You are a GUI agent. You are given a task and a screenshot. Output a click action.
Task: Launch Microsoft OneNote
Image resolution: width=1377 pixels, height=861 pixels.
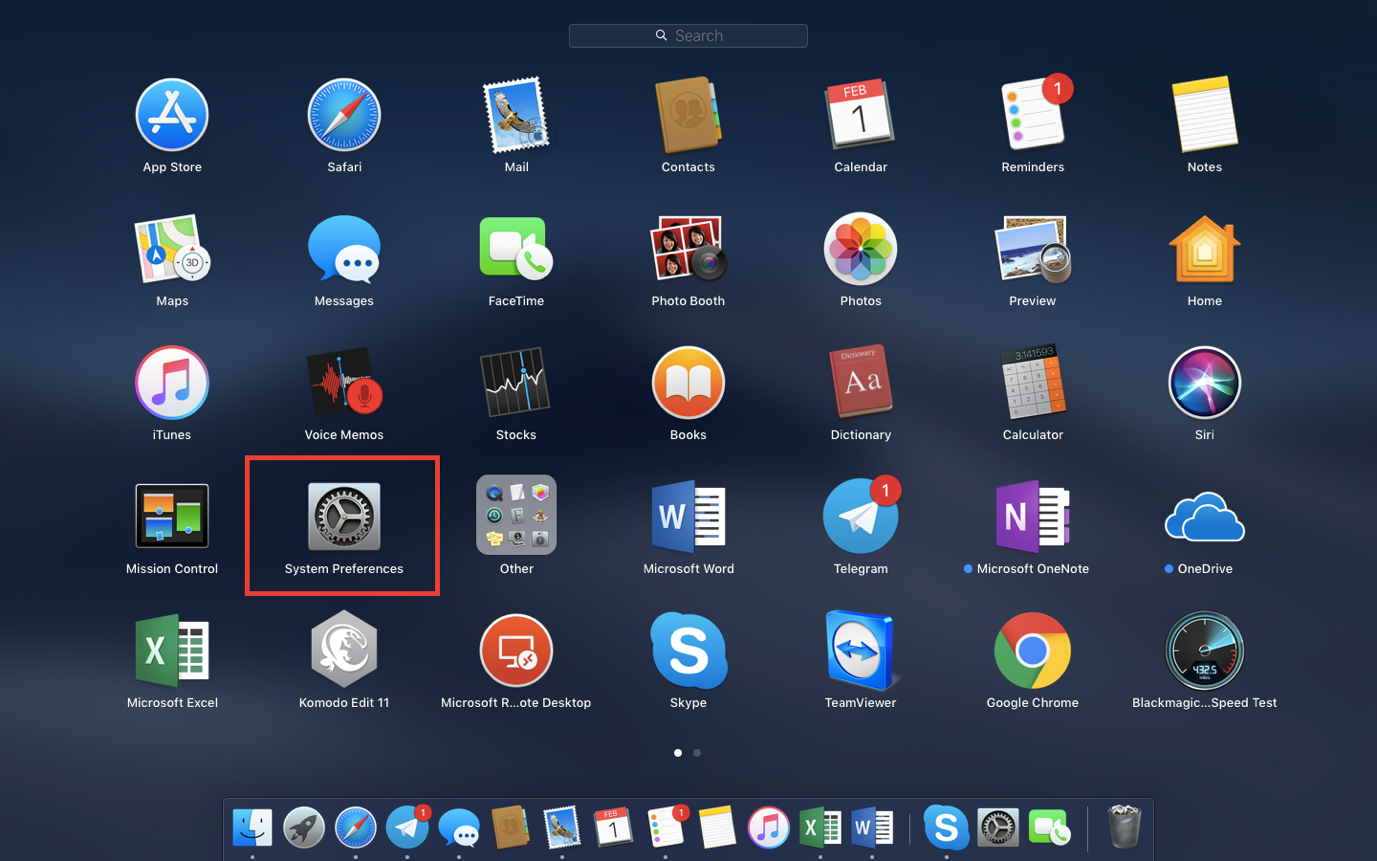pyautogui.click(x=1033, y=516)
